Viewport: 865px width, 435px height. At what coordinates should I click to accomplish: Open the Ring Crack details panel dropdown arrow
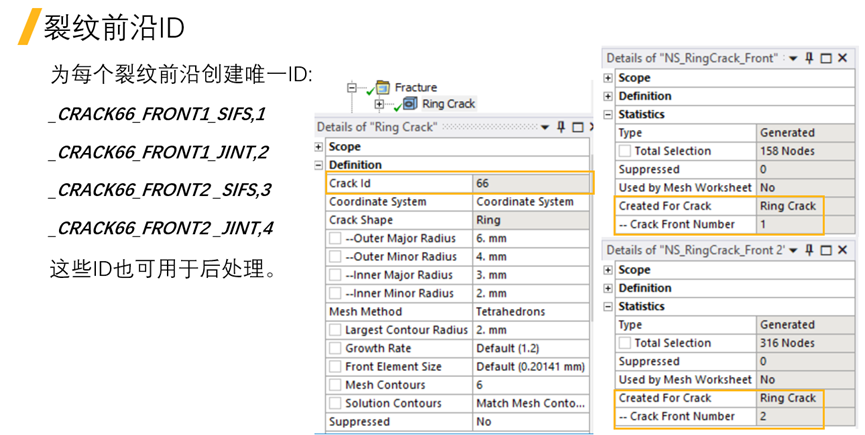[x=545, y=127]
